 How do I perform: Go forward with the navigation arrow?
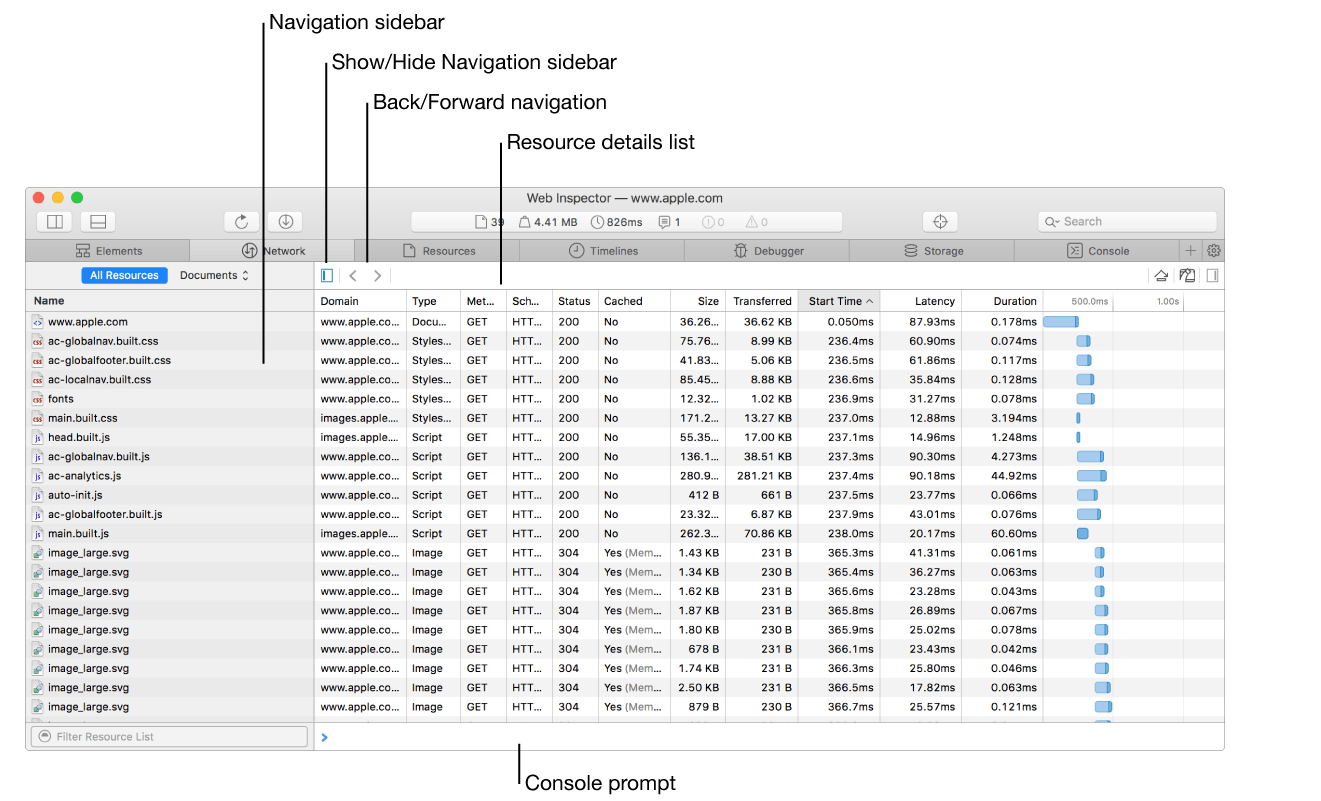tap(377, 276)
